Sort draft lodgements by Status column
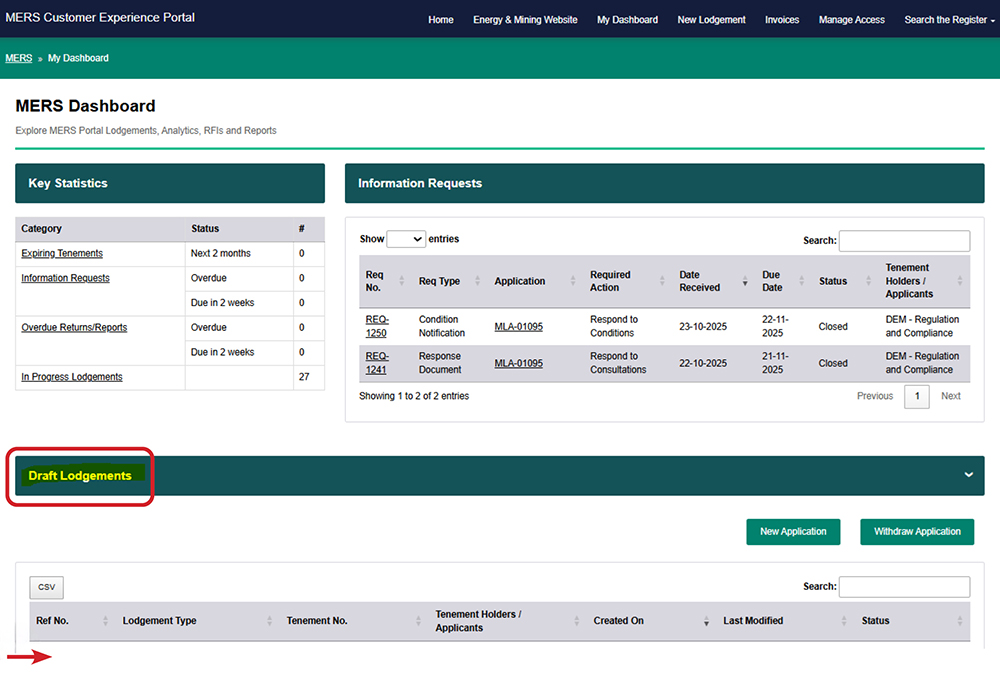This screenshot has width=1000, height=674. pyautogui.click(x=912, y=620)
